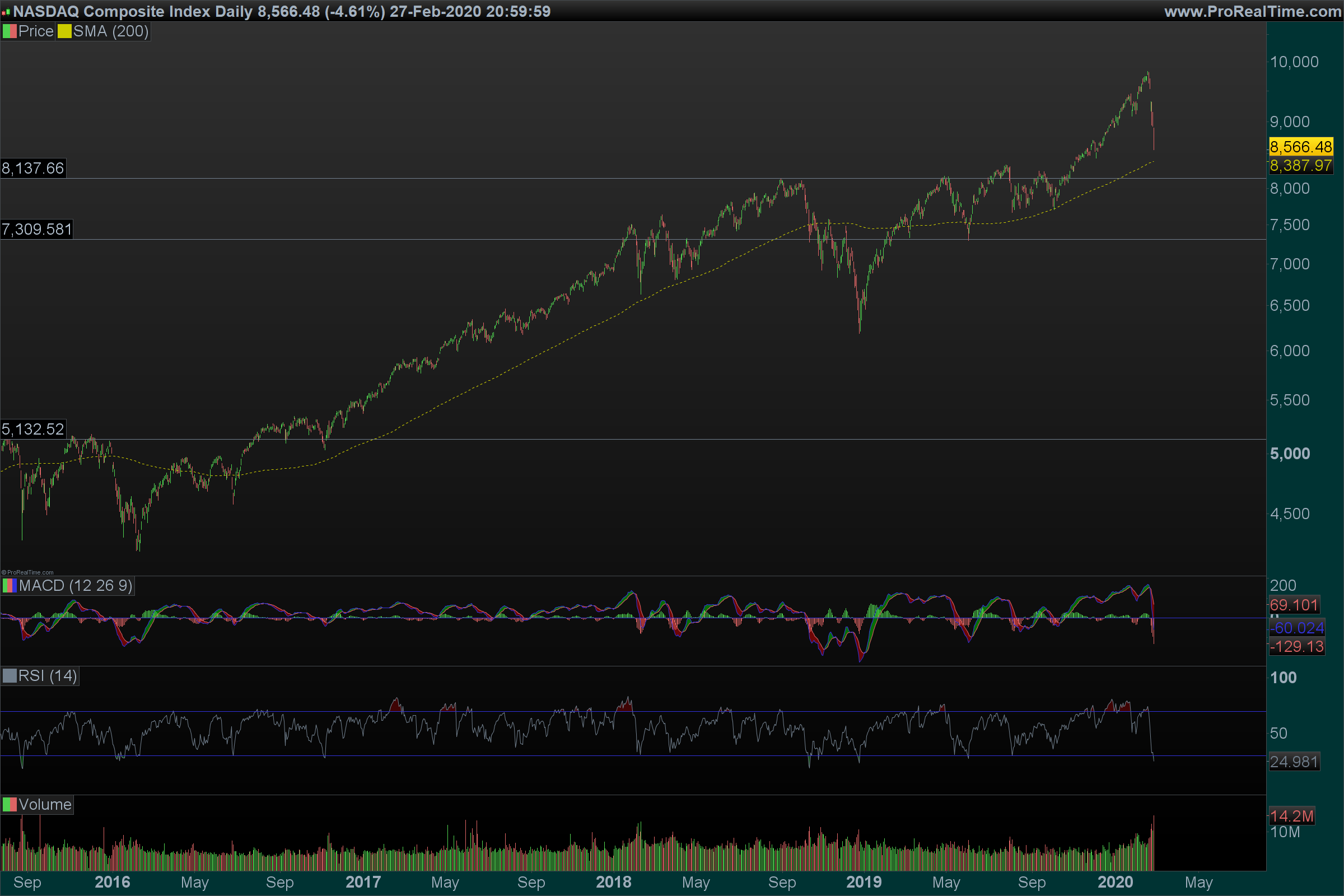This screenshot has height=896, width=1344.
Task: Select the 8,137.66 horizontal line label
Action: click(33, 169)
